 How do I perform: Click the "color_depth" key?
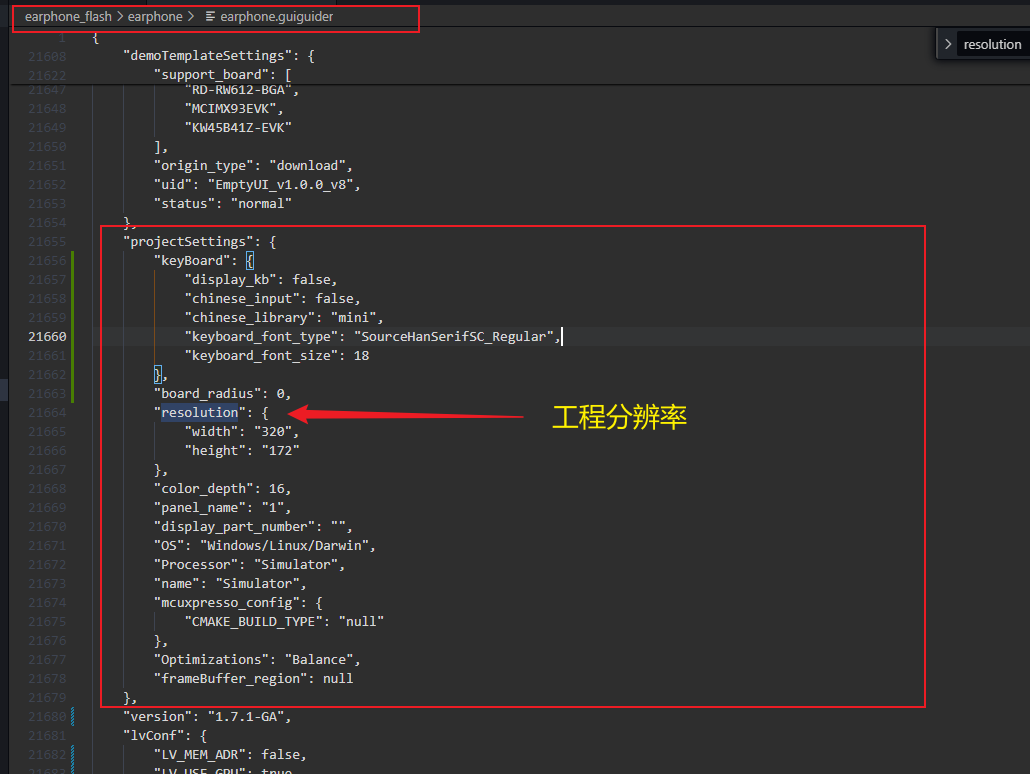[204, 489]
